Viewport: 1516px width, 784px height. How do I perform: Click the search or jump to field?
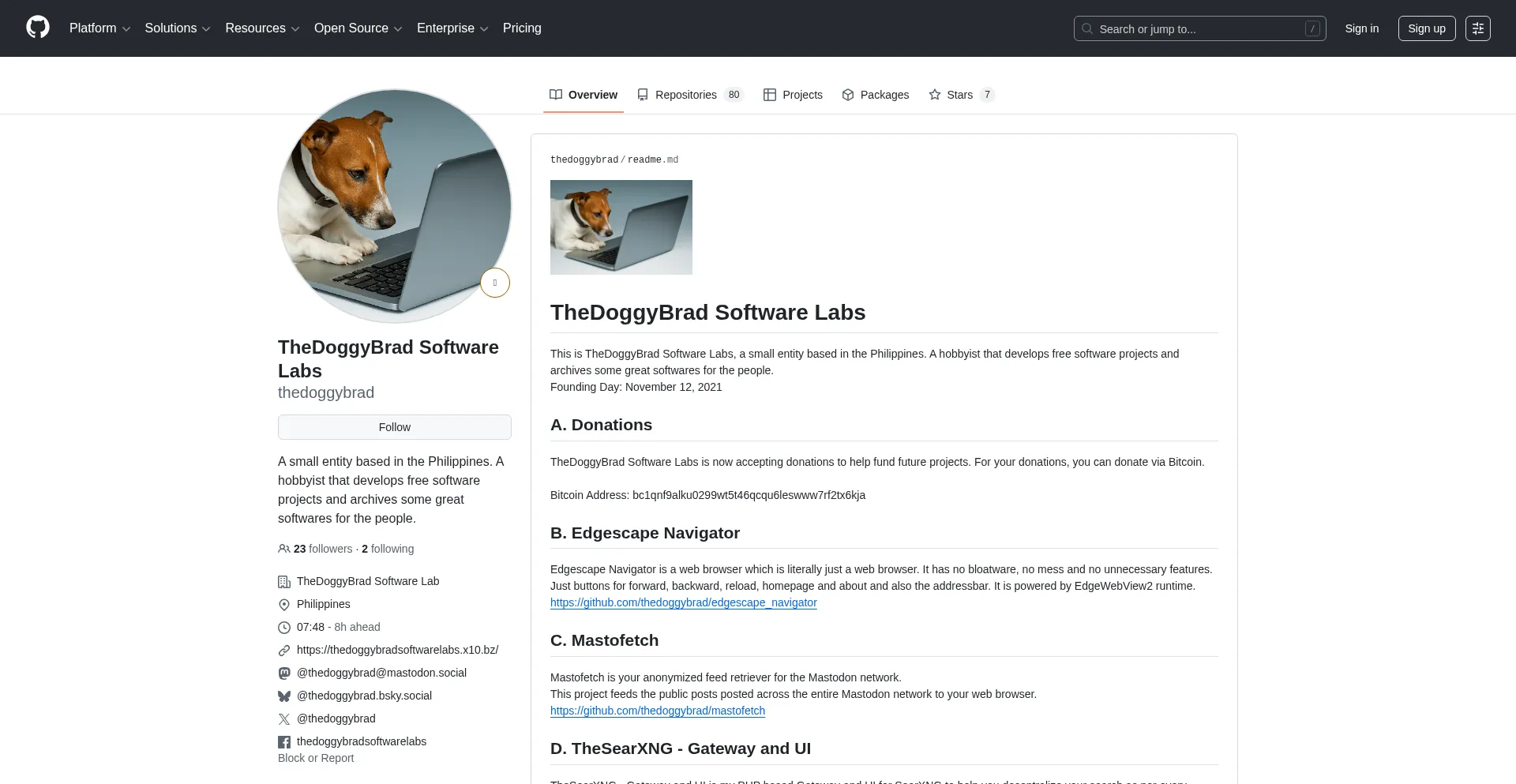(x=1199, y=28)
